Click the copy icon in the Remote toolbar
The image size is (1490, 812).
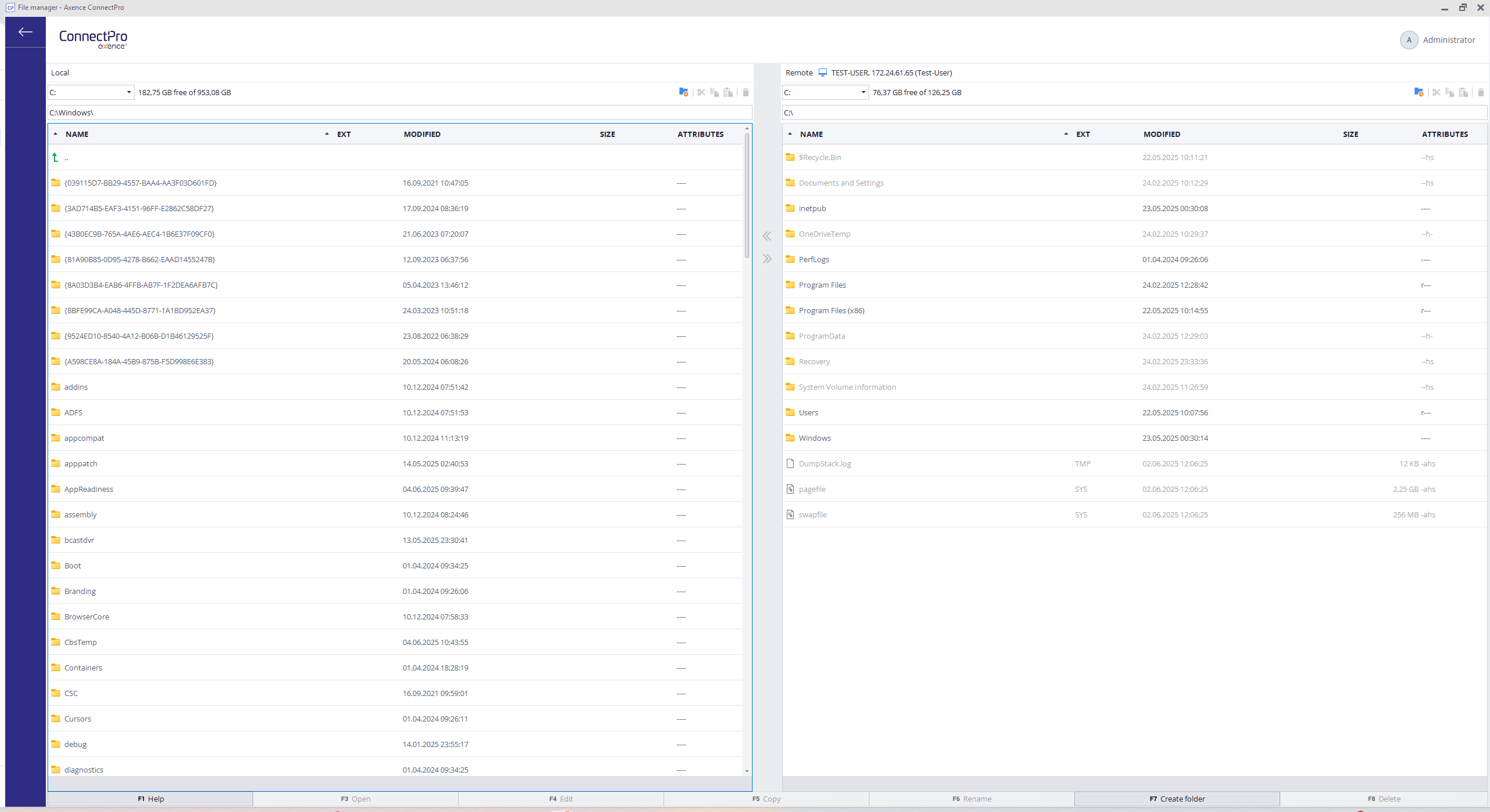click(x=1449, y=92)
